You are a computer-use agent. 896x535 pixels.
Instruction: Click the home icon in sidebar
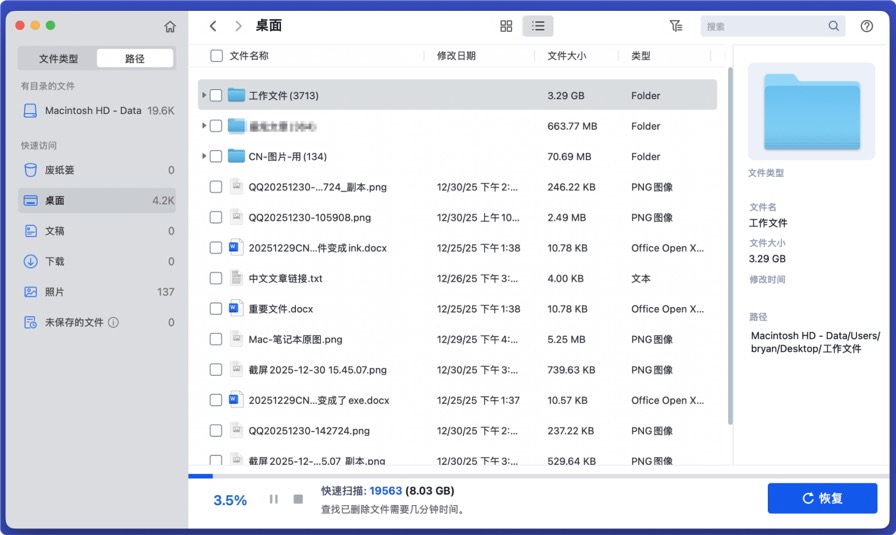point(170,26)
